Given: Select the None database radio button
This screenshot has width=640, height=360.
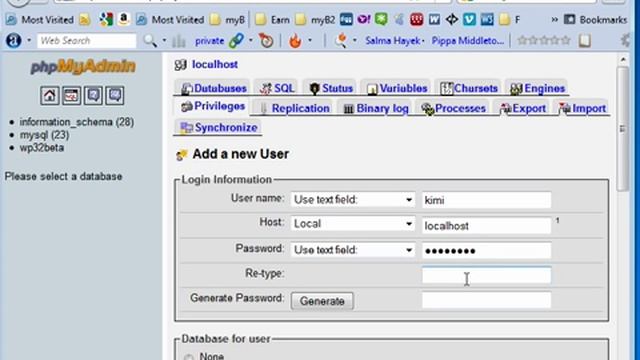Looking at the screenshot, I should (188, 357).
